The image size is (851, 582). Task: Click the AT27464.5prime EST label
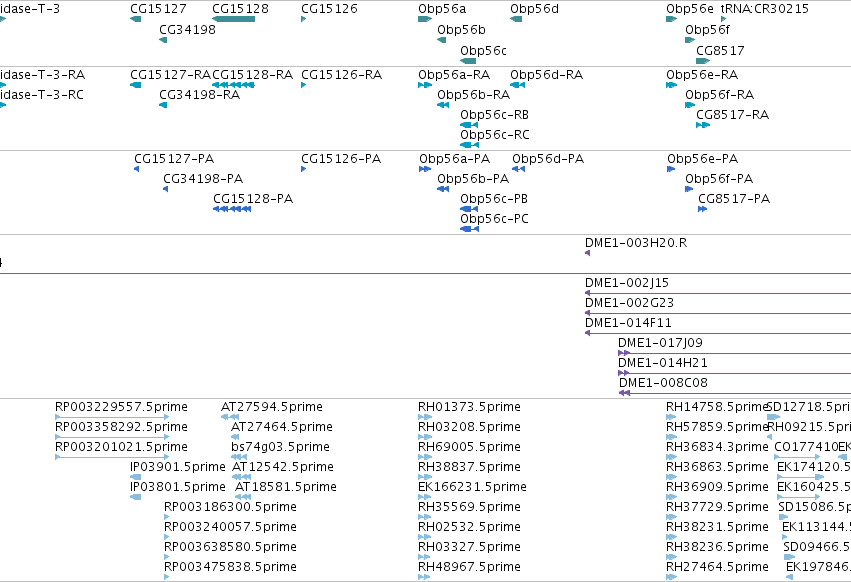[282, 427]
